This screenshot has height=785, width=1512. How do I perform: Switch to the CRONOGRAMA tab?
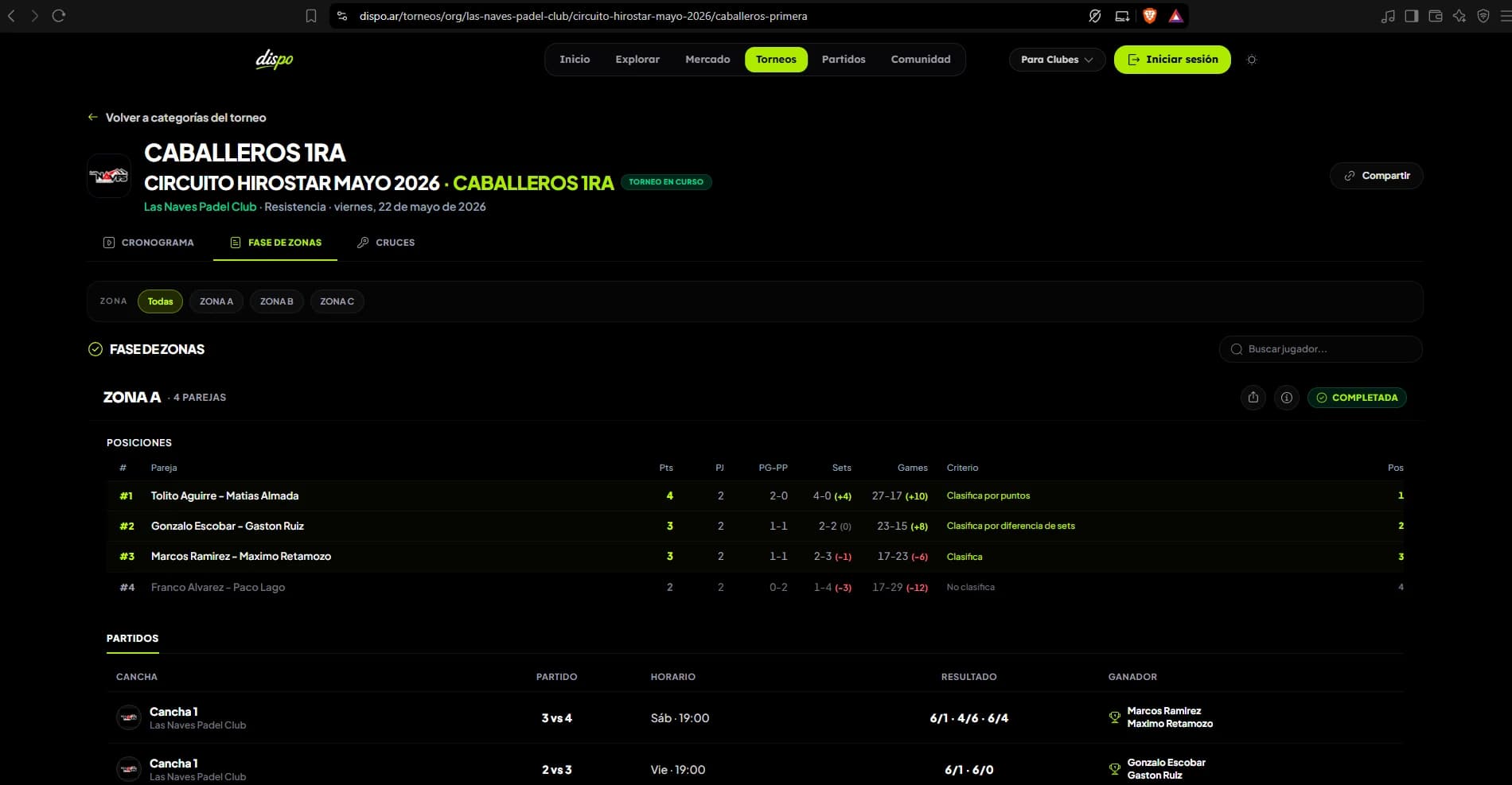coord(149,243)
